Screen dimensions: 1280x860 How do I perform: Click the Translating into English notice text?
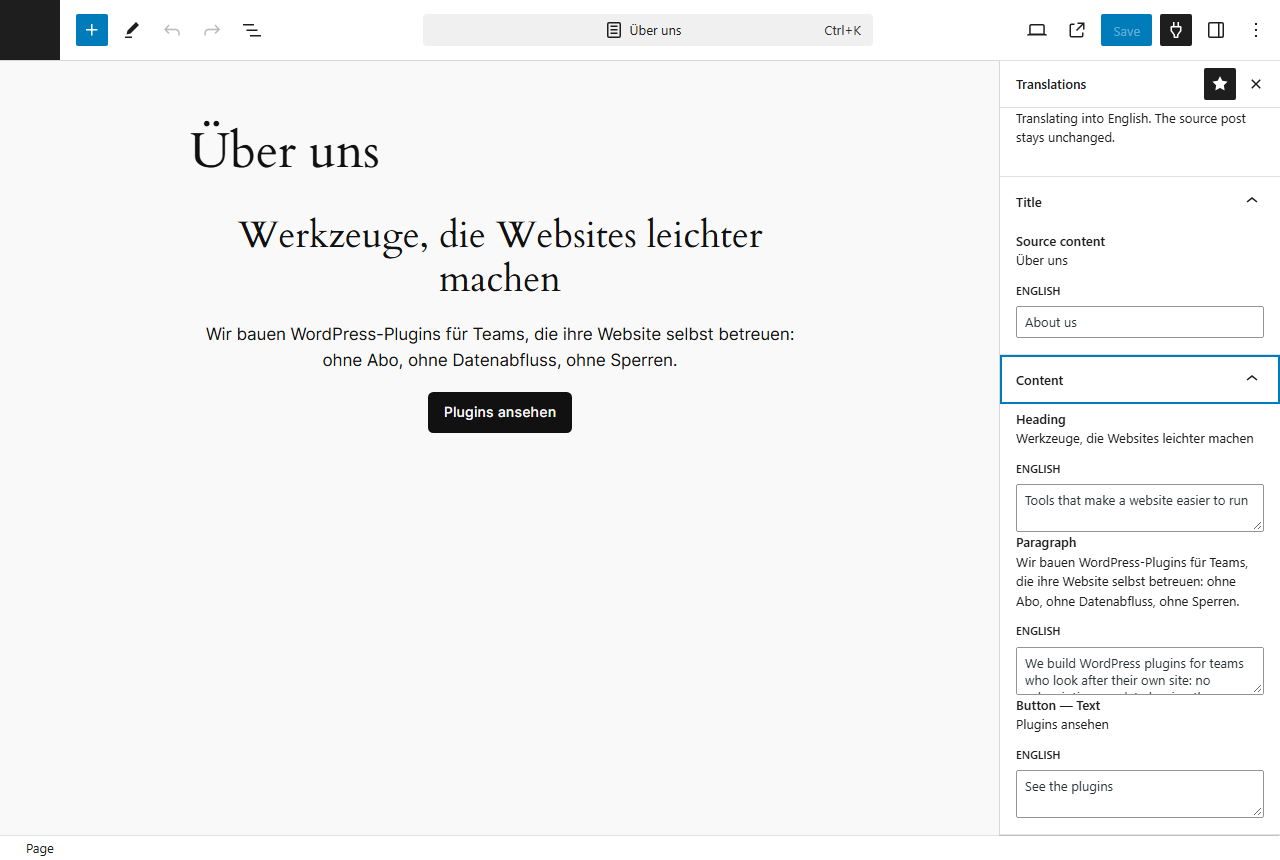point(1131,128)
